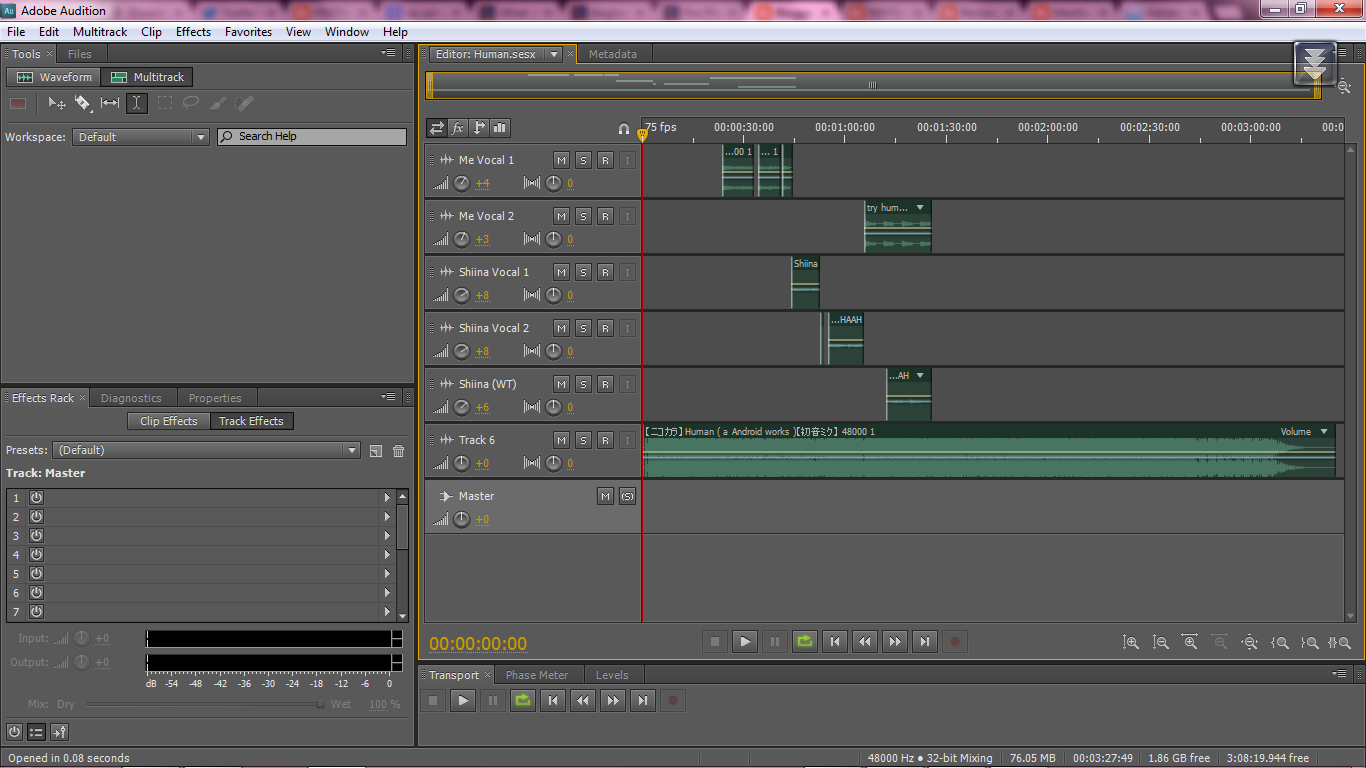Open the Editor: Human.sesx dropdown
This screenshot has height=768, width=1366.
[556, 54]
